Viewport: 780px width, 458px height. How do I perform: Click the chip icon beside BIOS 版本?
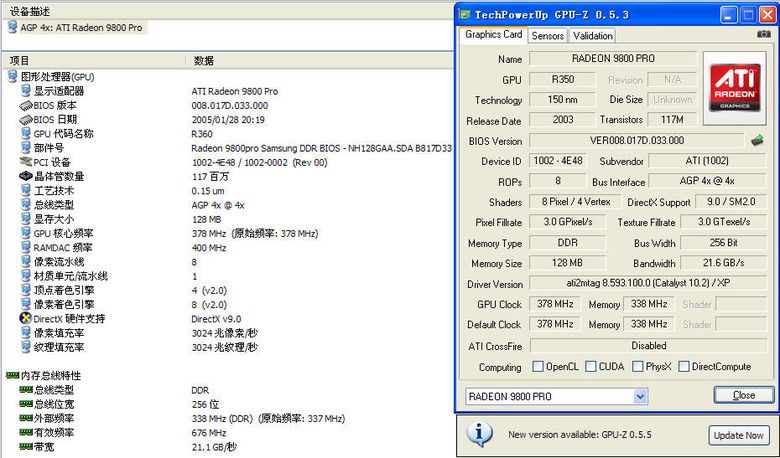[25, 105]
